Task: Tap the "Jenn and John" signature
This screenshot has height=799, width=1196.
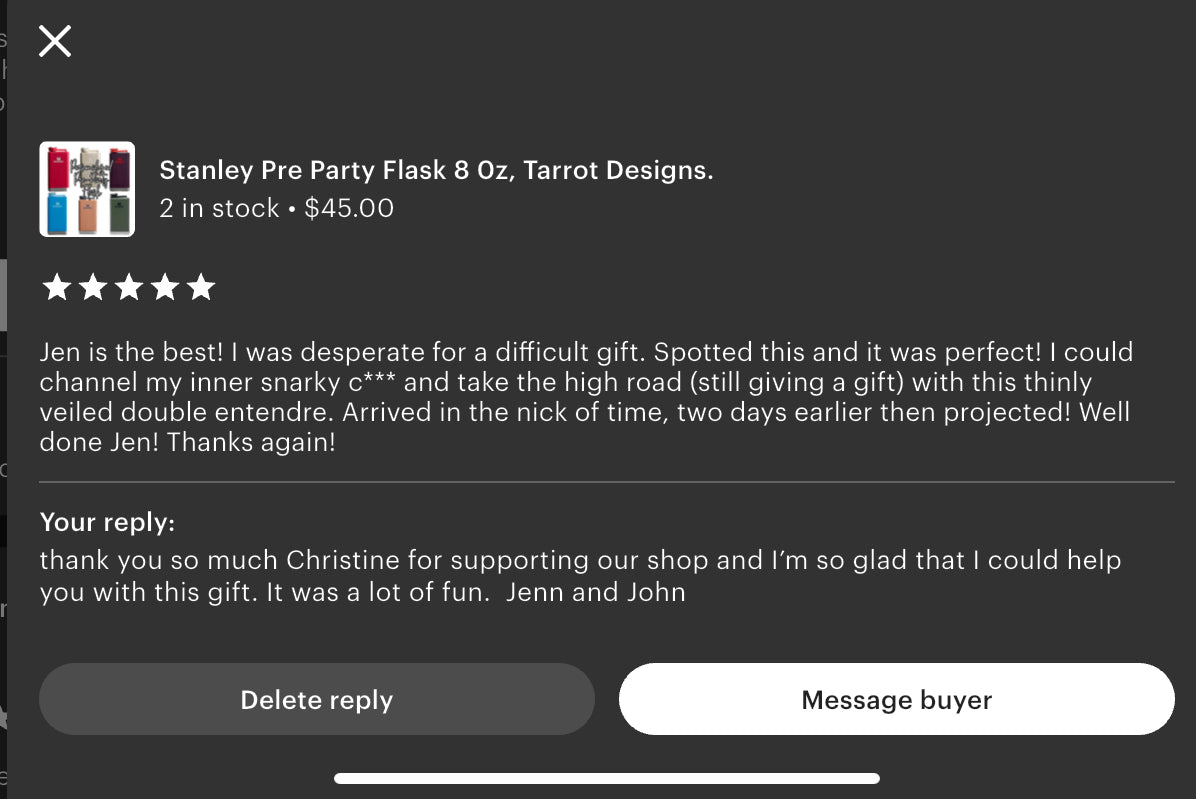Action: click(595, 592)
